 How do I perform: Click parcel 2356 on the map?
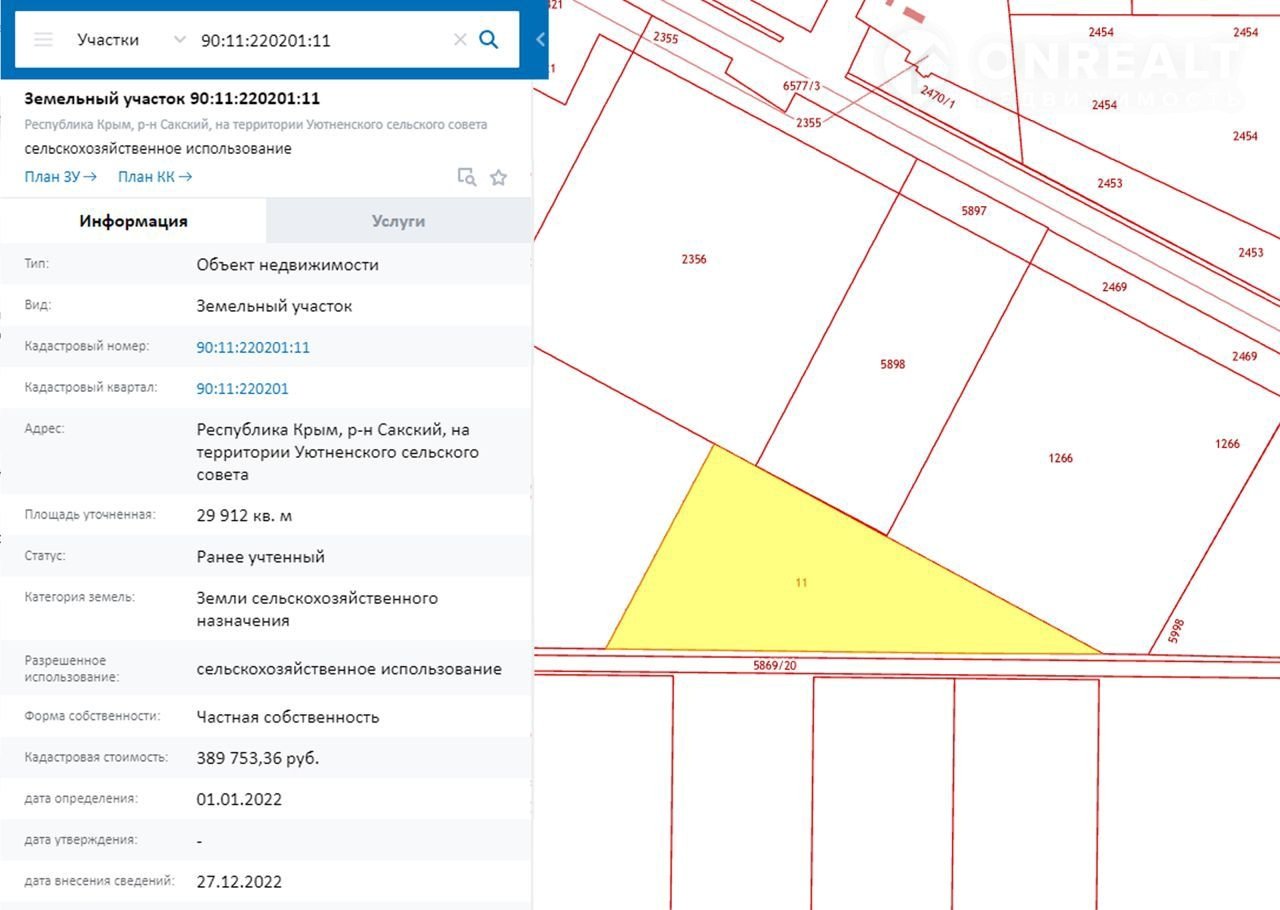[693, 260]
